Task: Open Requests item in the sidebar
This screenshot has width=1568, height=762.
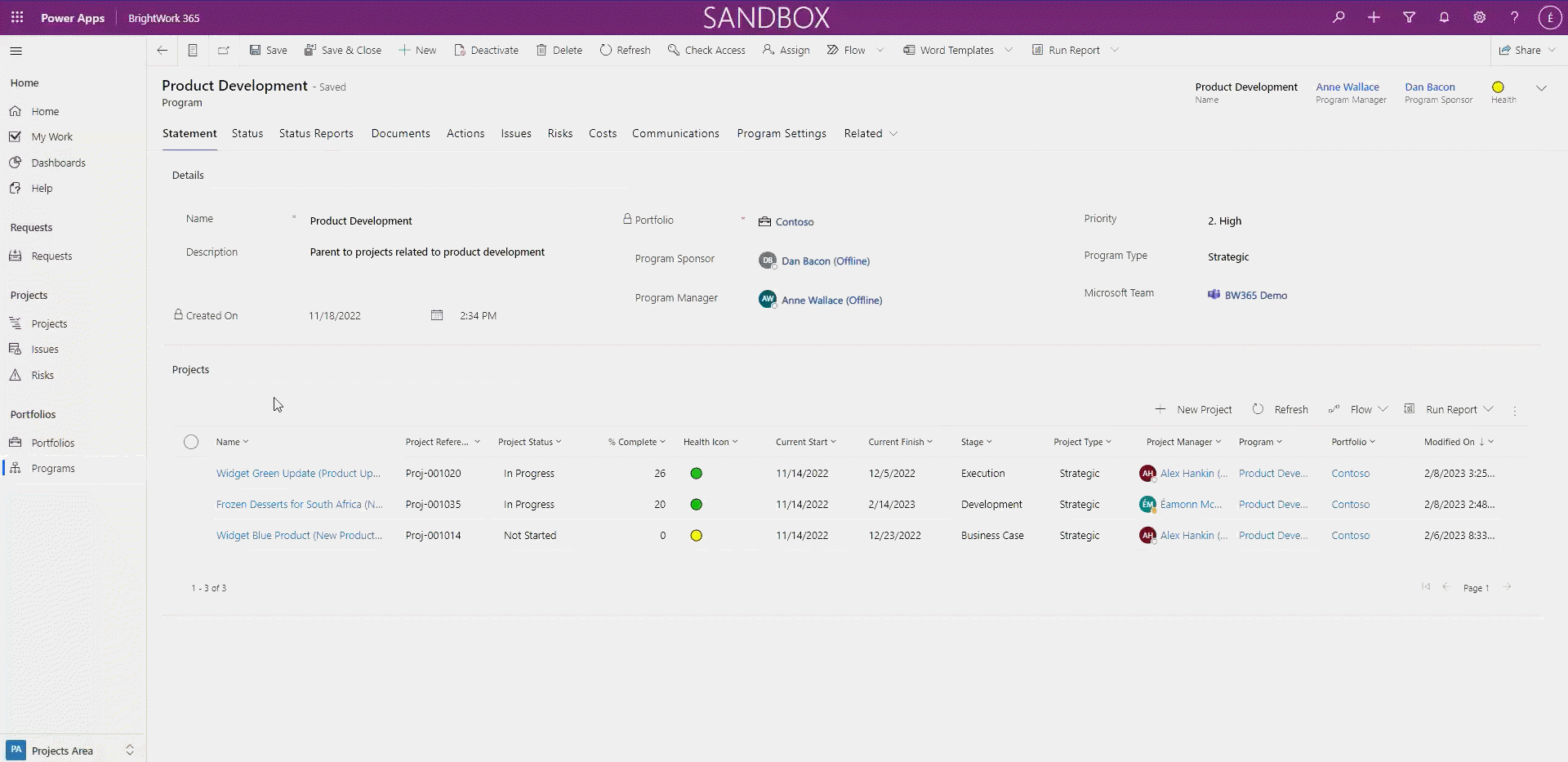Action: coord(51,256)
